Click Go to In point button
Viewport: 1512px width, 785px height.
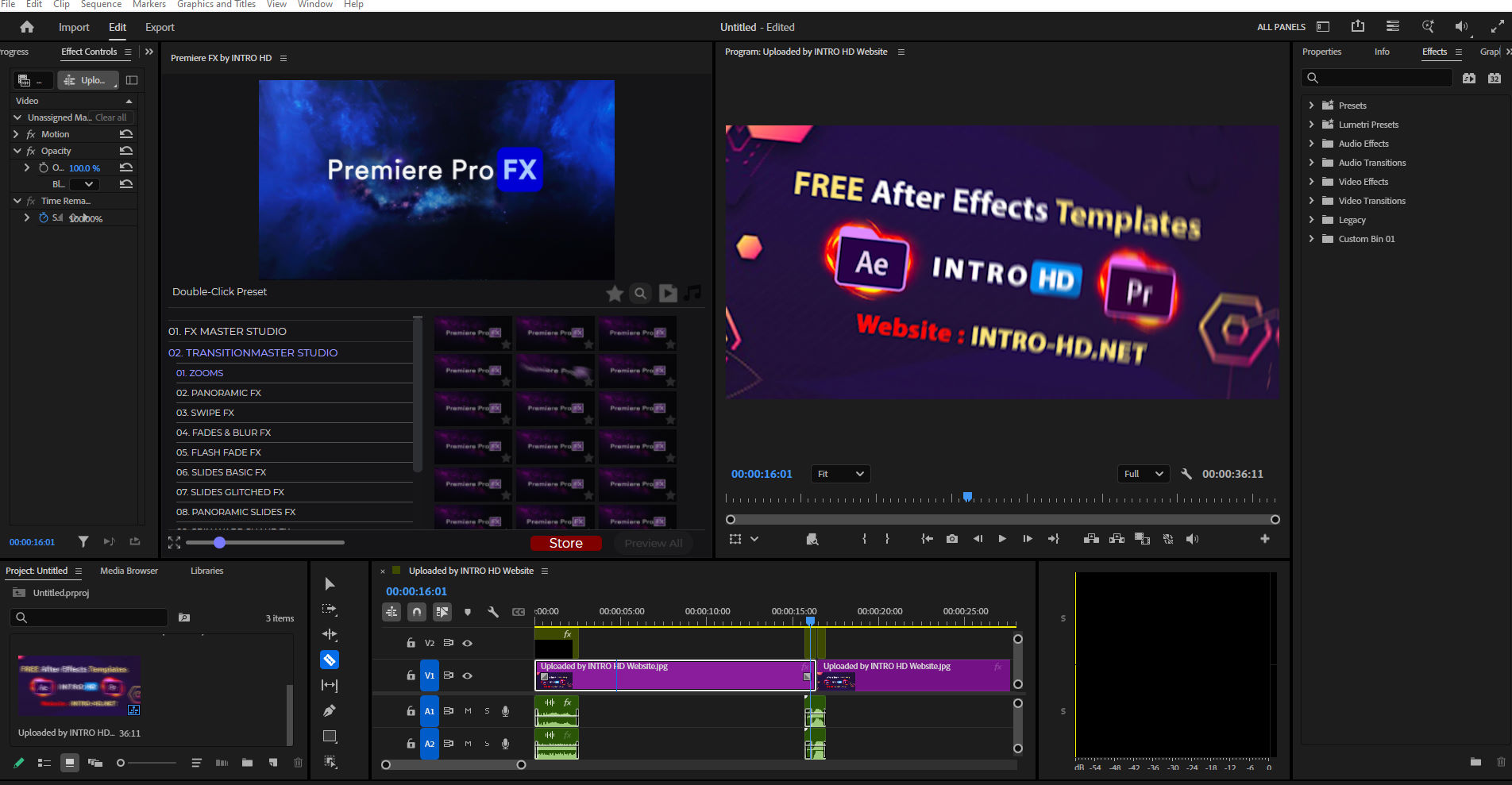click(927, 539)
